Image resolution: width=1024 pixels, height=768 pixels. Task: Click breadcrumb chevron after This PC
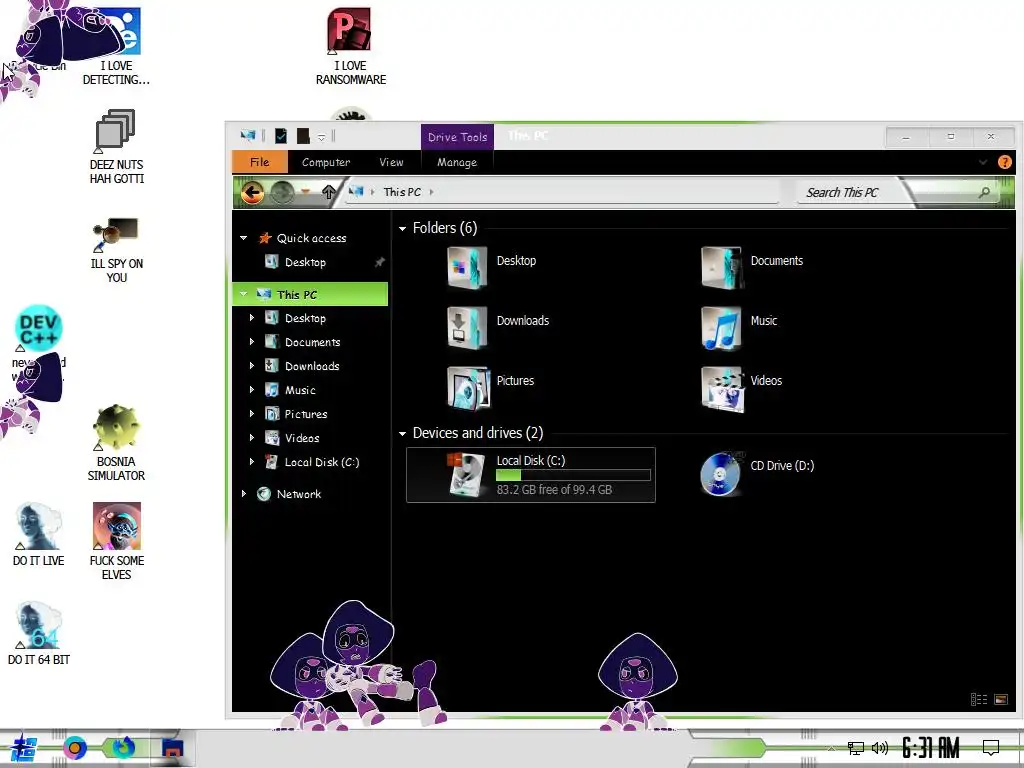tap(432, 192)
